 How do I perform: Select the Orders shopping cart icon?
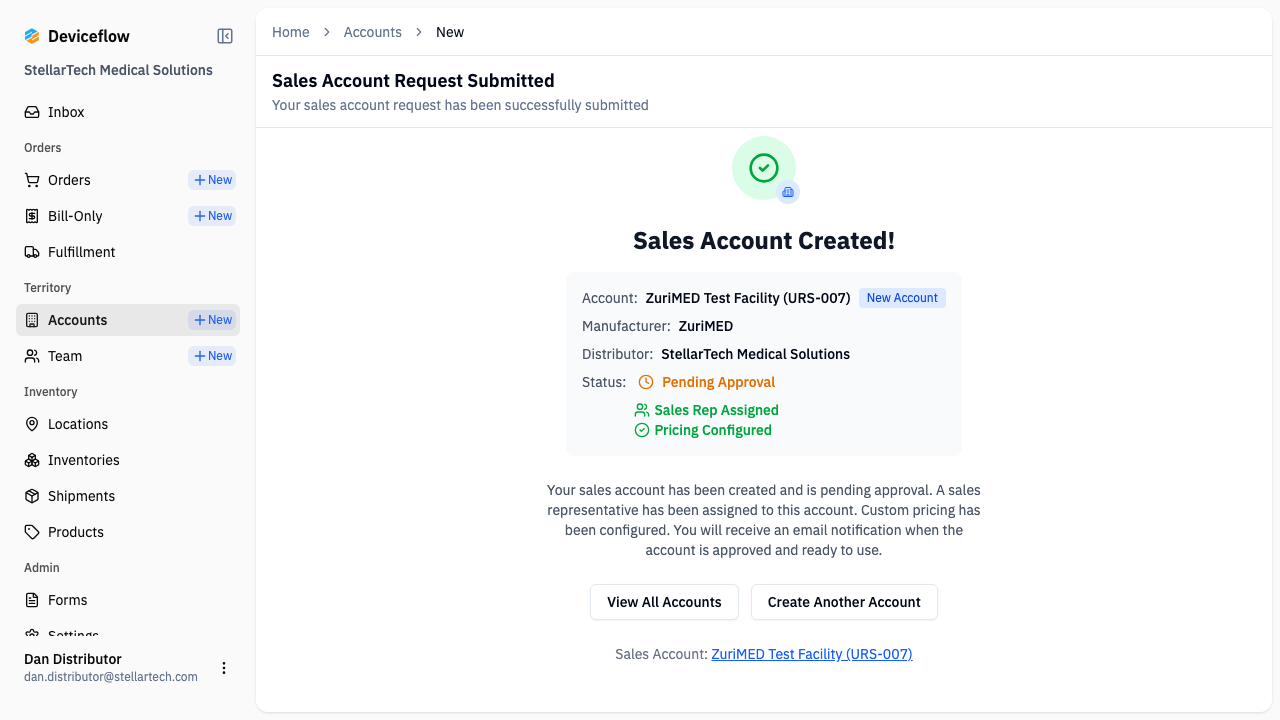click(31, 180)
